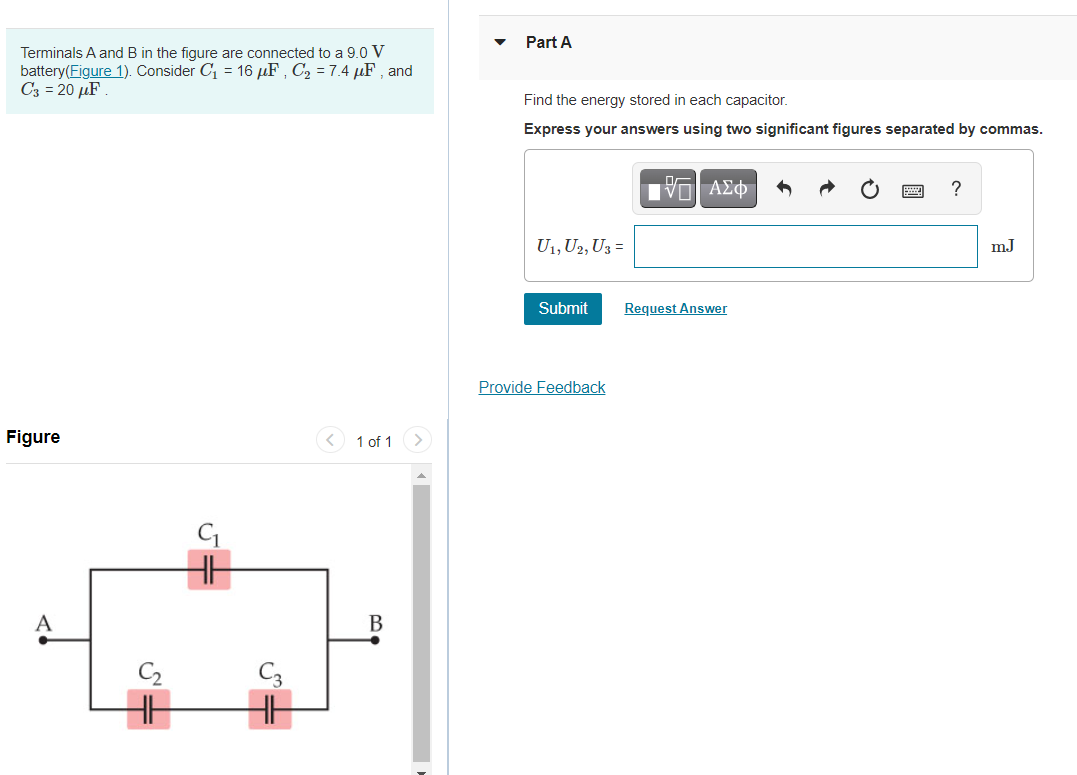Screen dimensions: 1077x775
Task: Click the U1, U2, U3 answer field
Action: pos(805,246)
